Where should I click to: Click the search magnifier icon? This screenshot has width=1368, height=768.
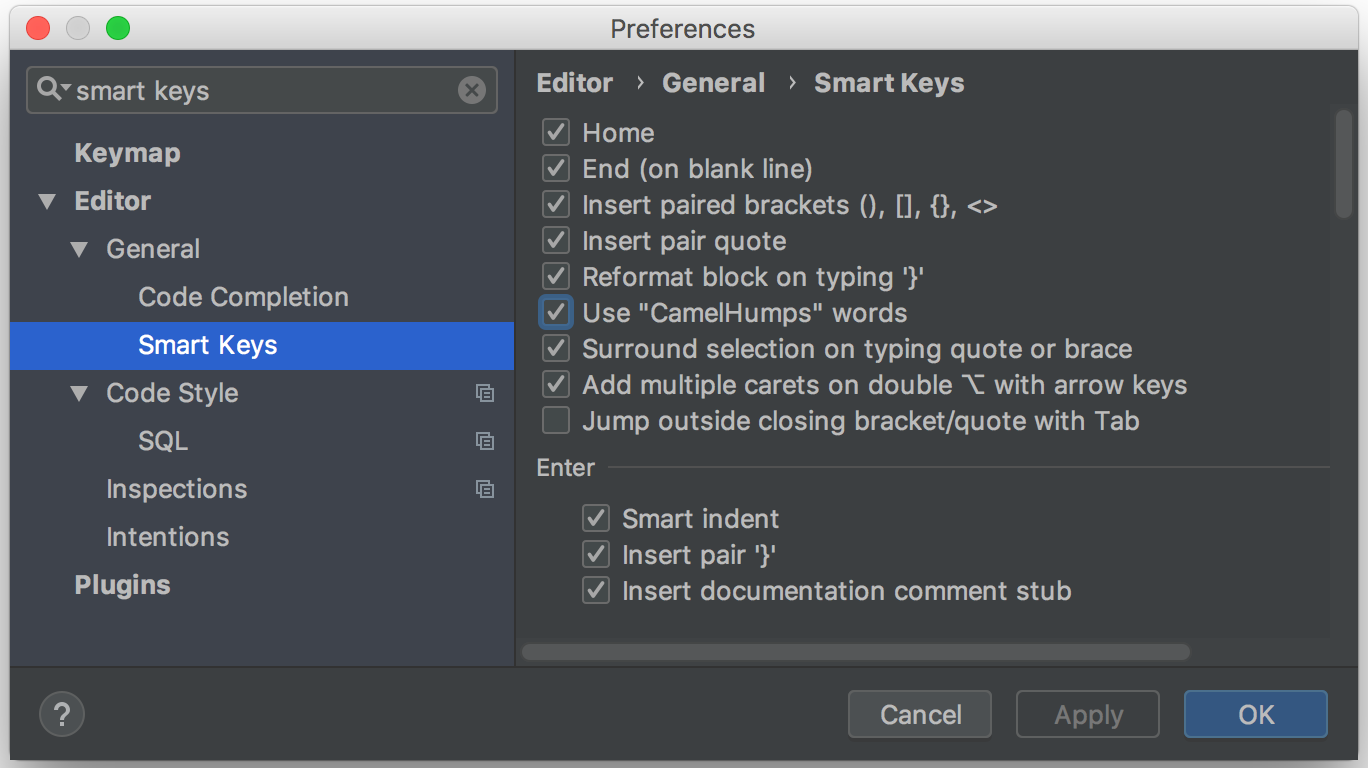click(x=52, y=90)
